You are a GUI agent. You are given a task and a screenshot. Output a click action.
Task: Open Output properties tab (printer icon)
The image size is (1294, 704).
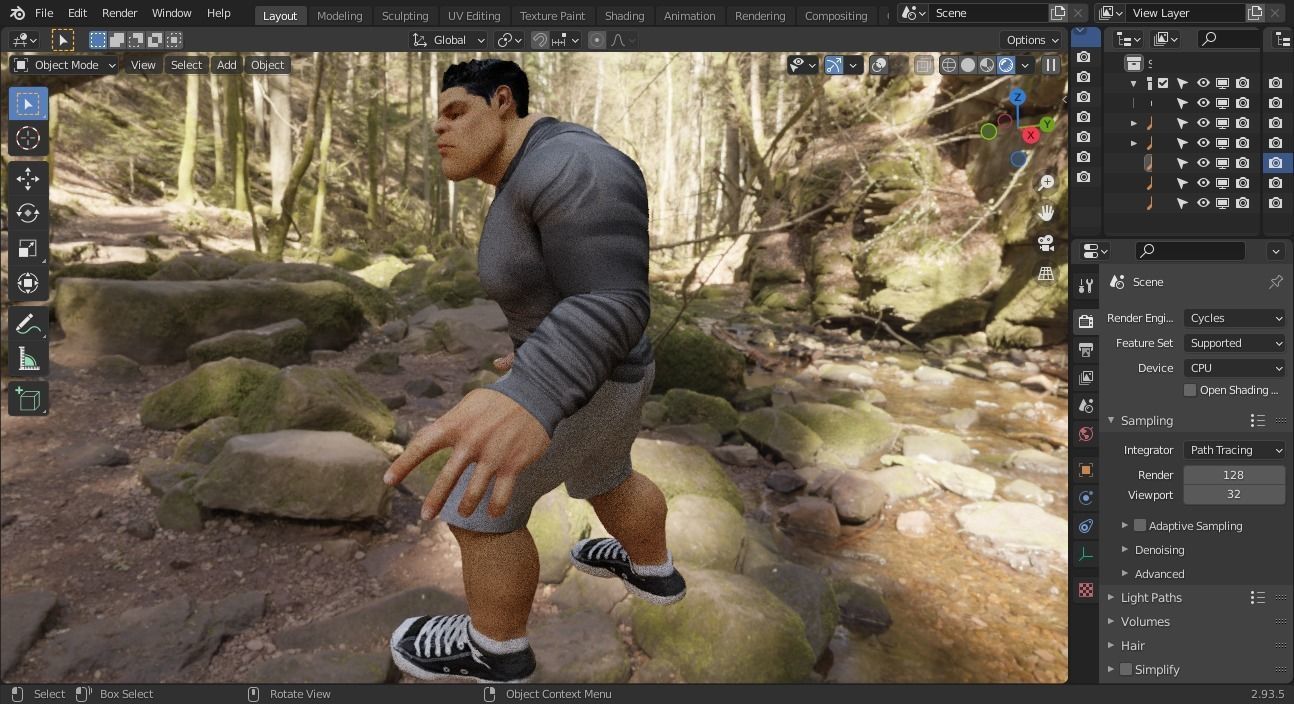pyautogui.click(x=1086, y=349)
